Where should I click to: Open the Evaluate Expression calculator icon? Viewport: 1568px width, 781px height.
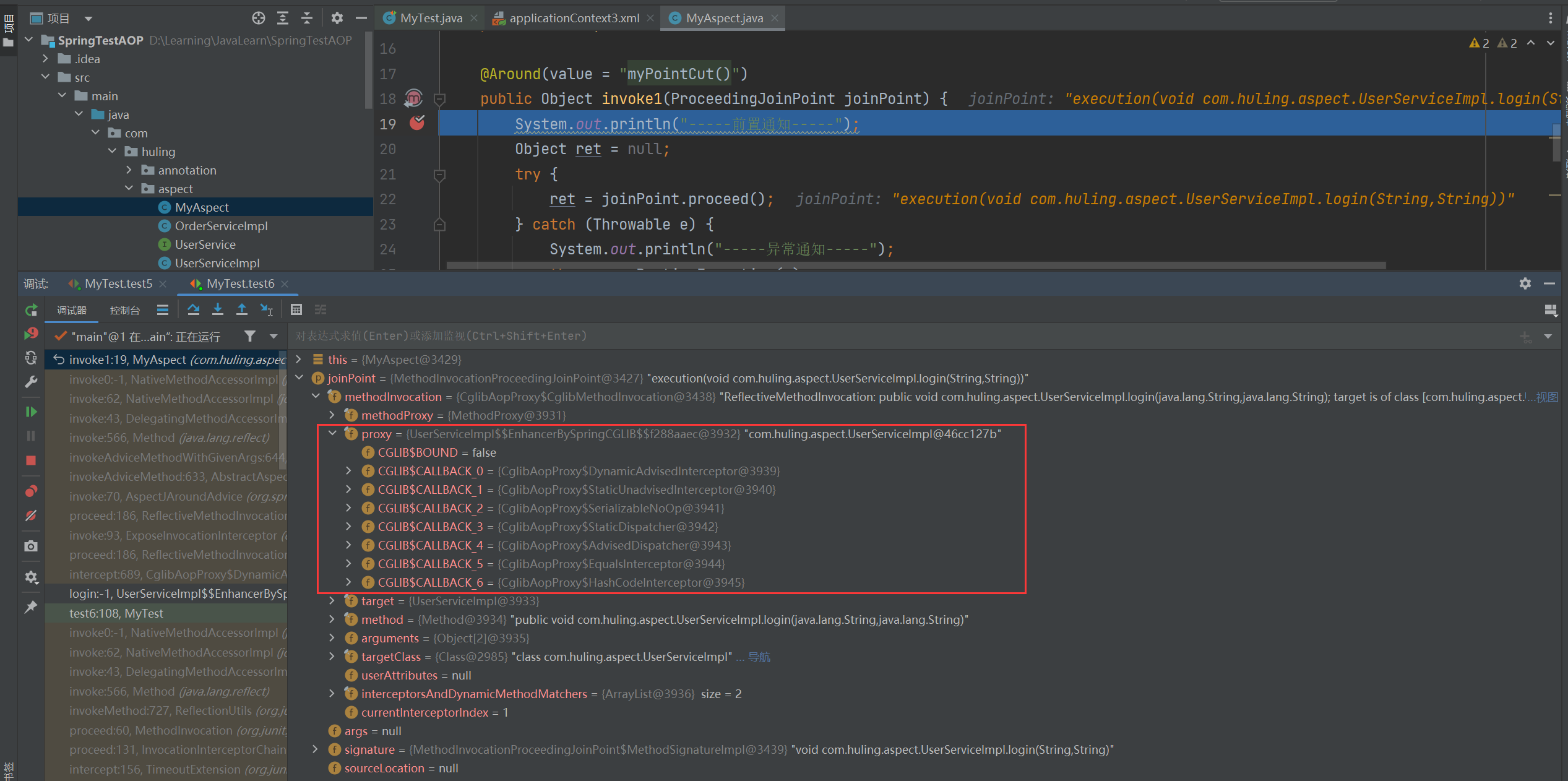(296, 309)
